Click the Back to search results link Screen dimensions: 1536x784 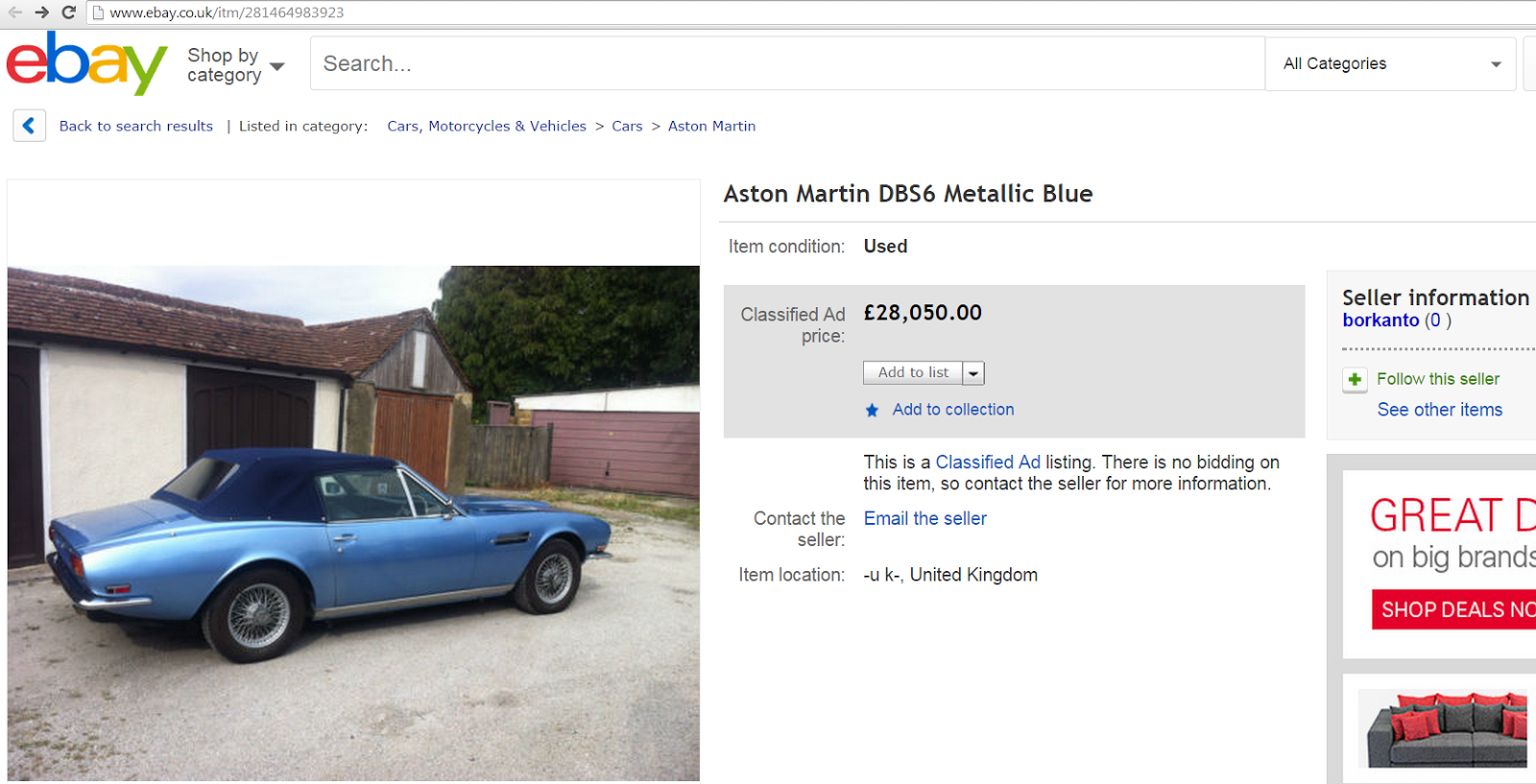136,127
